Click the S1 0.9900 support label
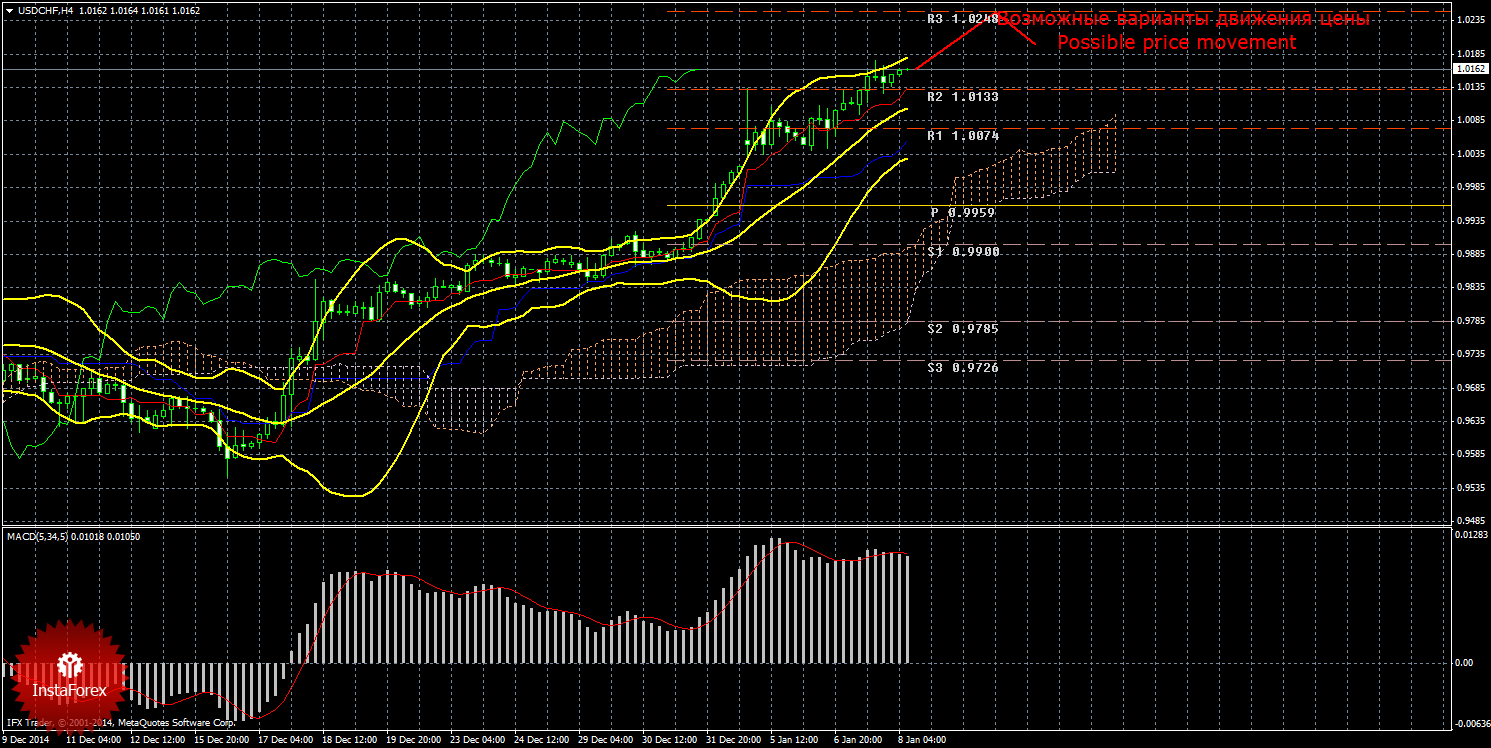This screenshot has width=1491, height=748. (962, 252)
